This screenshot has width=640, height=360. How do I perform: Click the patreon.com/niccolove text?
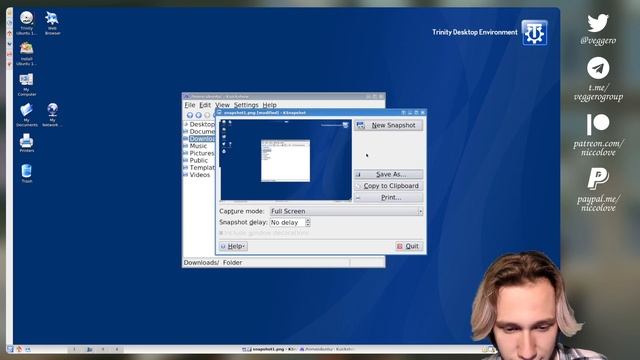tap(598, 148)
